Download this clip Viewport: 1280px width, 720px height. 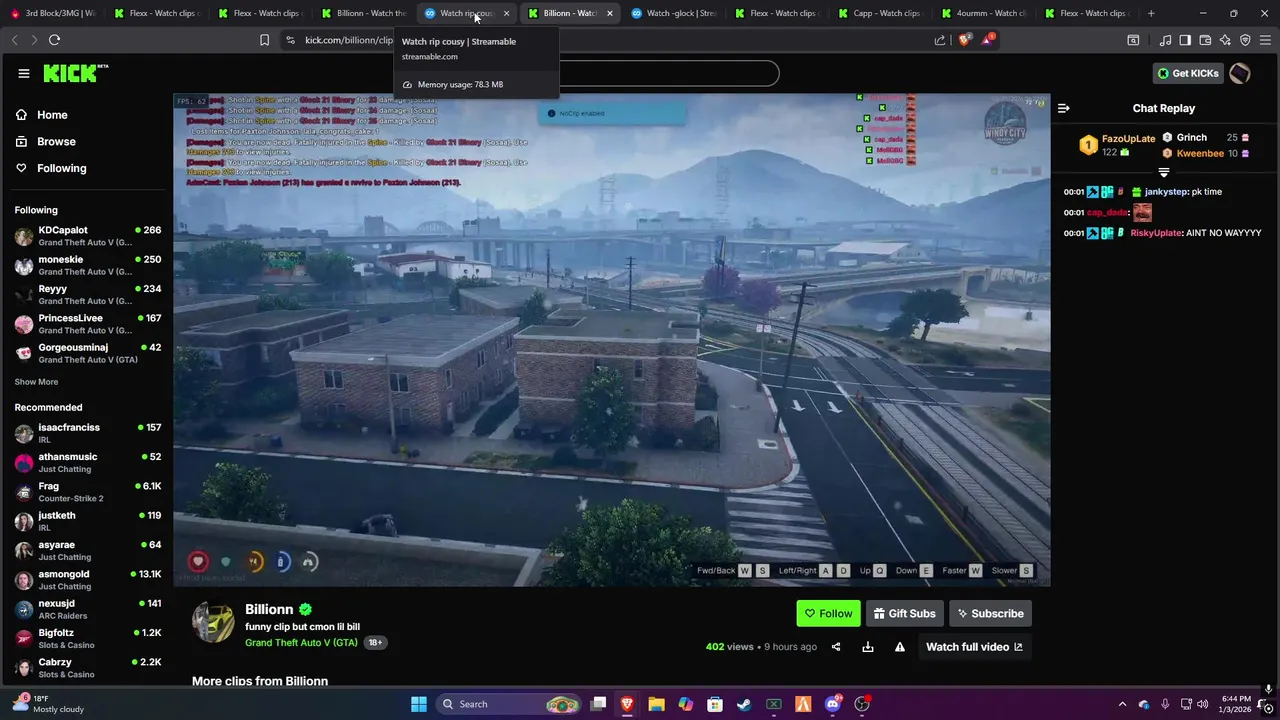[868, 647]
